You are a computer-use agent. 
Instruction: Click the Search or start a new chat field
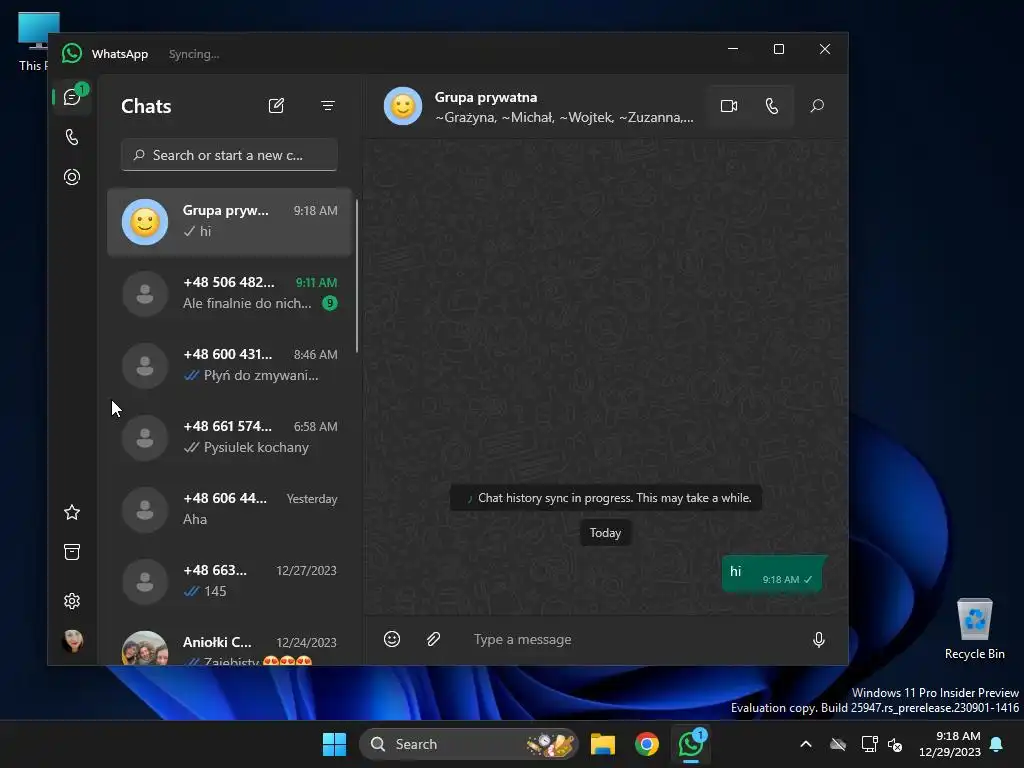229,155
